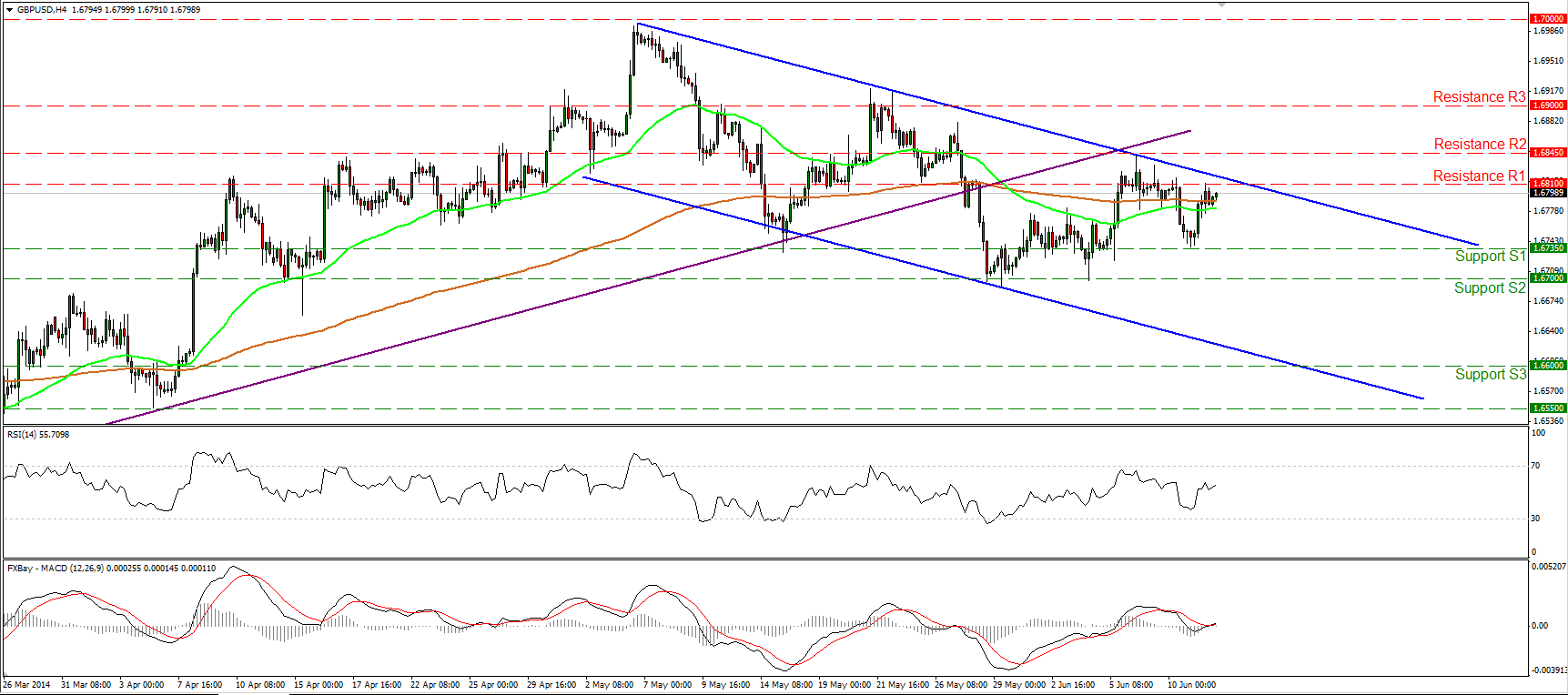This screenshot has height=695, width=1568.
Task: Click the RSI scale value 30
Action: tap(1535, 519)
